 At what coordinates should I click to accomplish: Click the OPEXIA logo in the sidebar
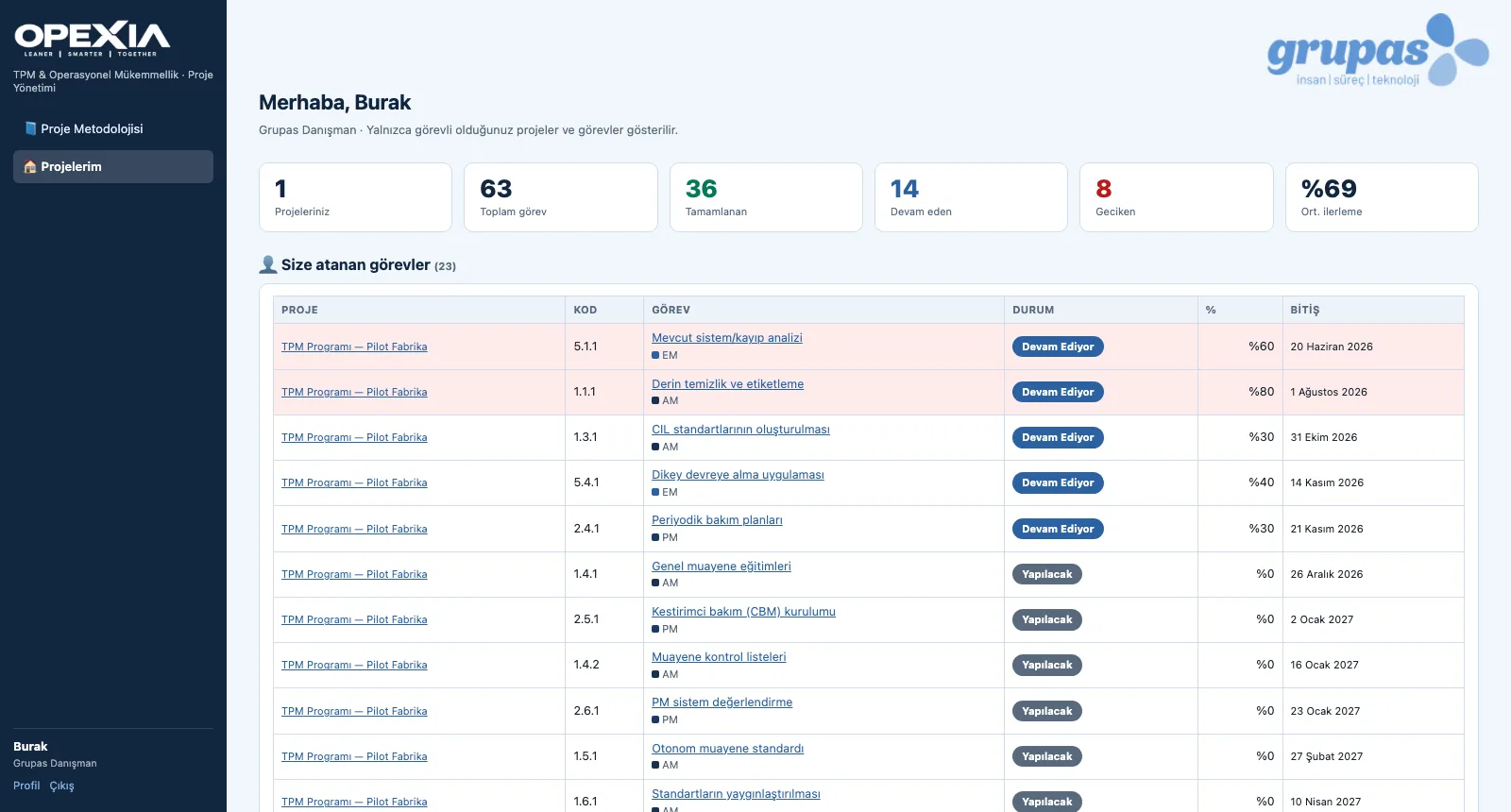click(x=93, y=39)
